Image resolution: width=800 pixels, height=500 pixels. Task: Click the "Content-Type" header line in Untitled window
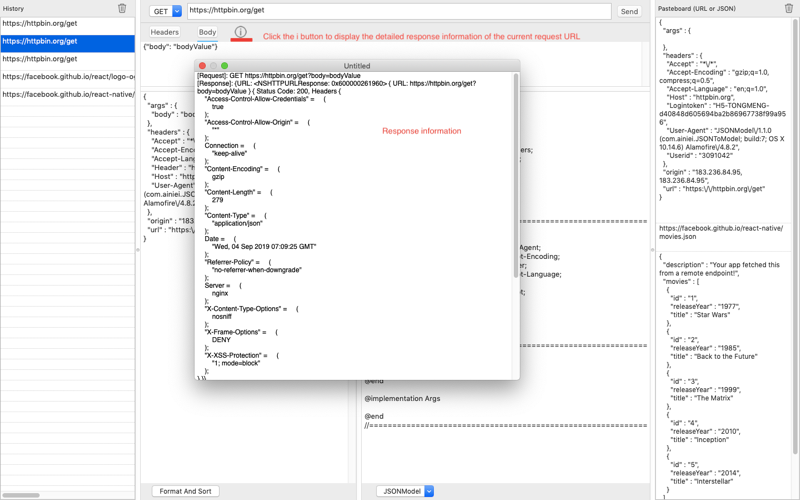point(235,215)
